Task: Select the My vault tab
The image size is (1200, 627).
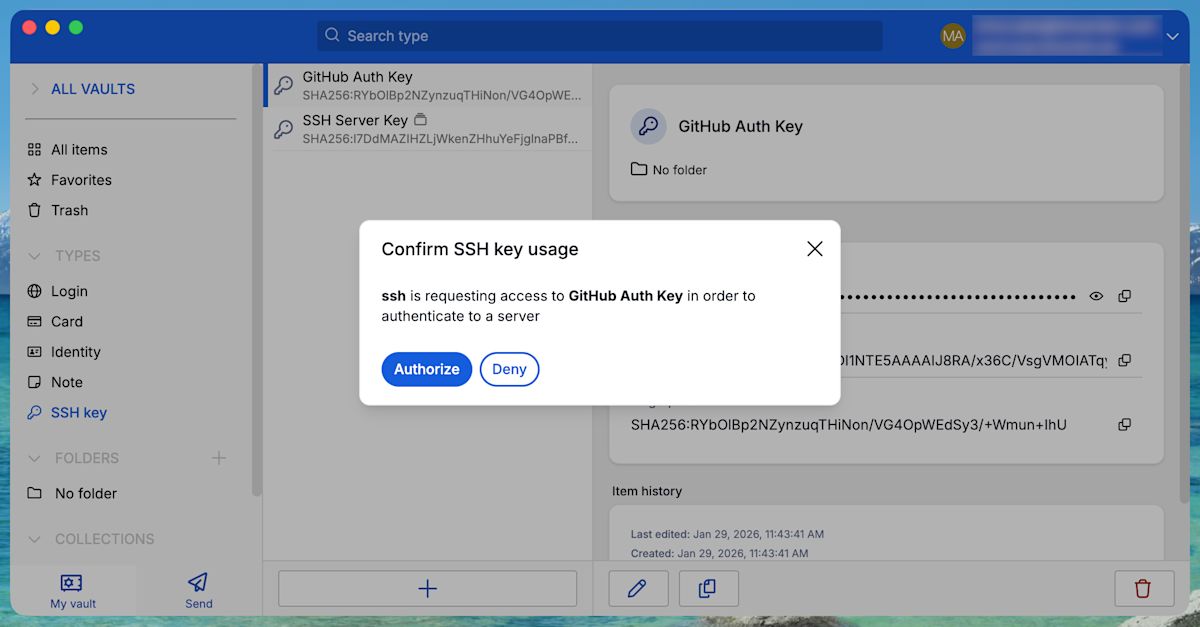Action: click(71, 589)
